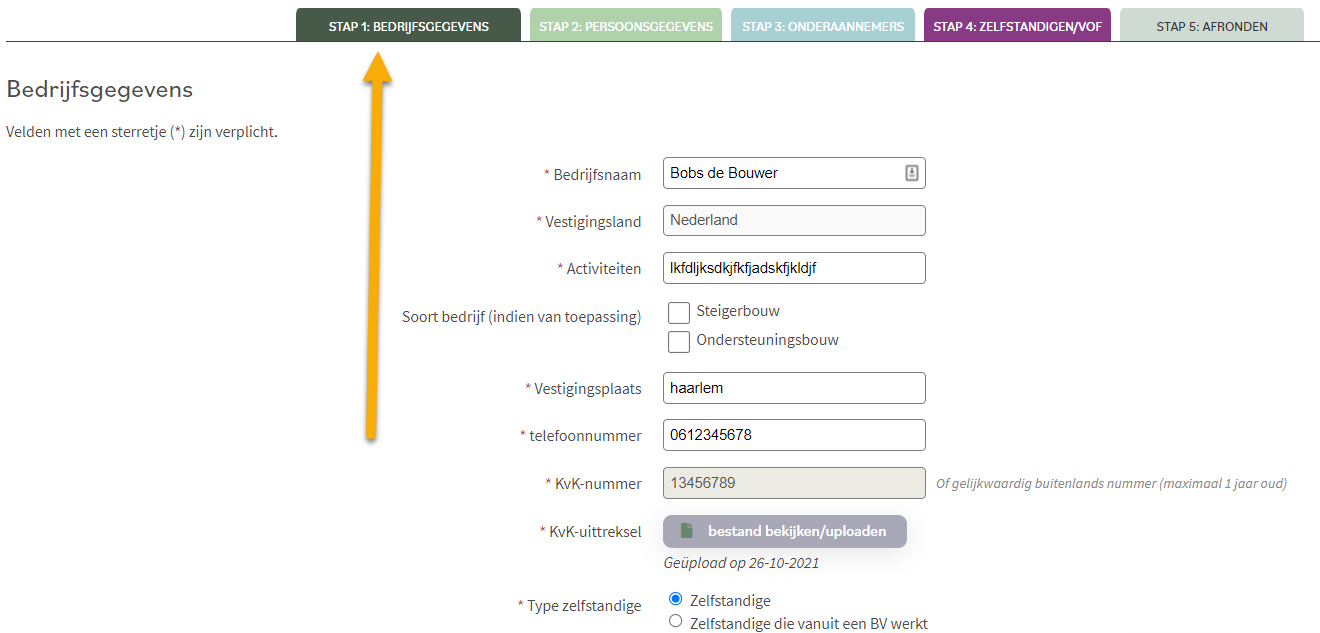1320x633 pixels.
Task: Click the contact card icon in Bedrijfsnaam field
Action: point(911,173)
